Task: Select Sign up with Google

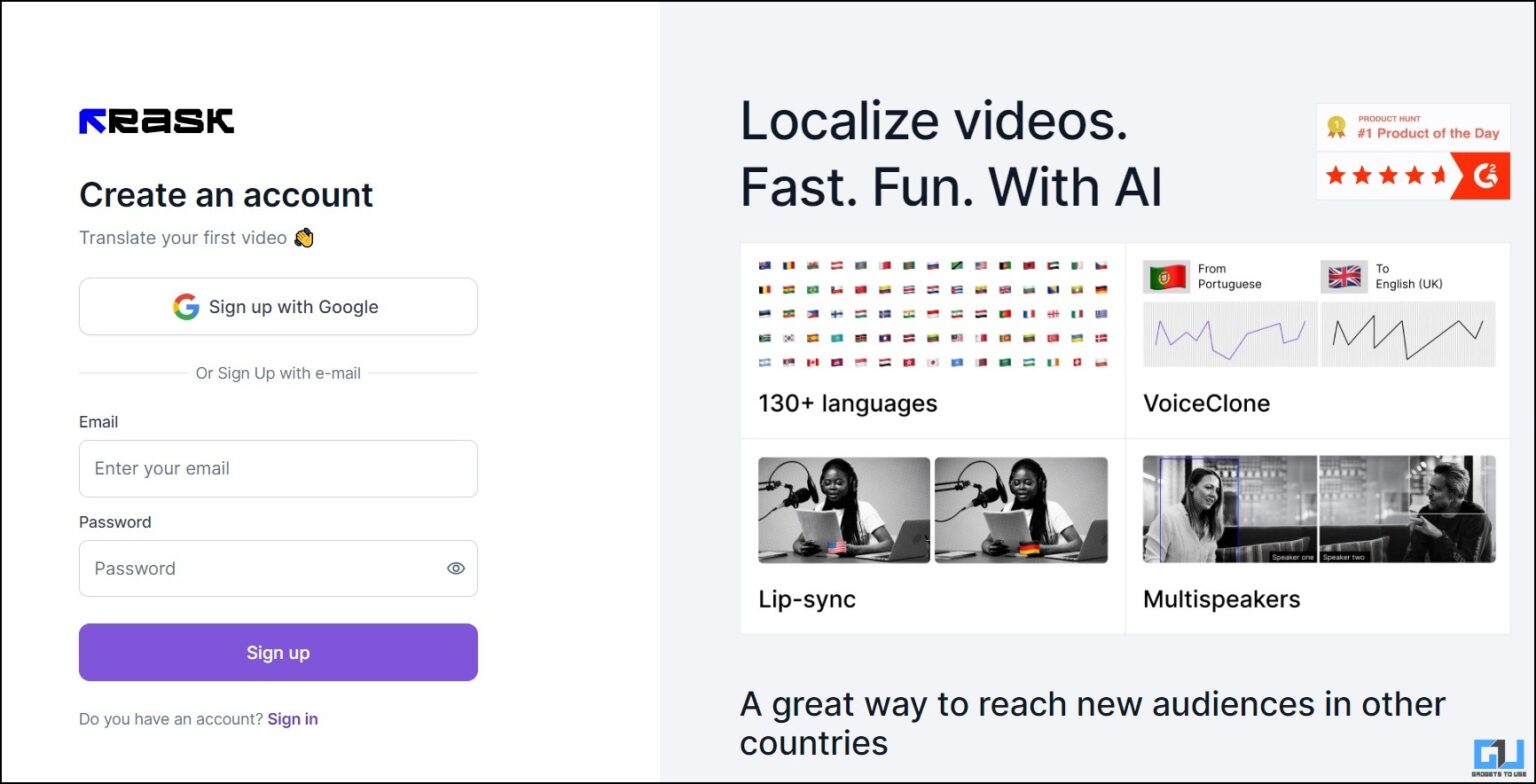Action: (x=278, y=306)
